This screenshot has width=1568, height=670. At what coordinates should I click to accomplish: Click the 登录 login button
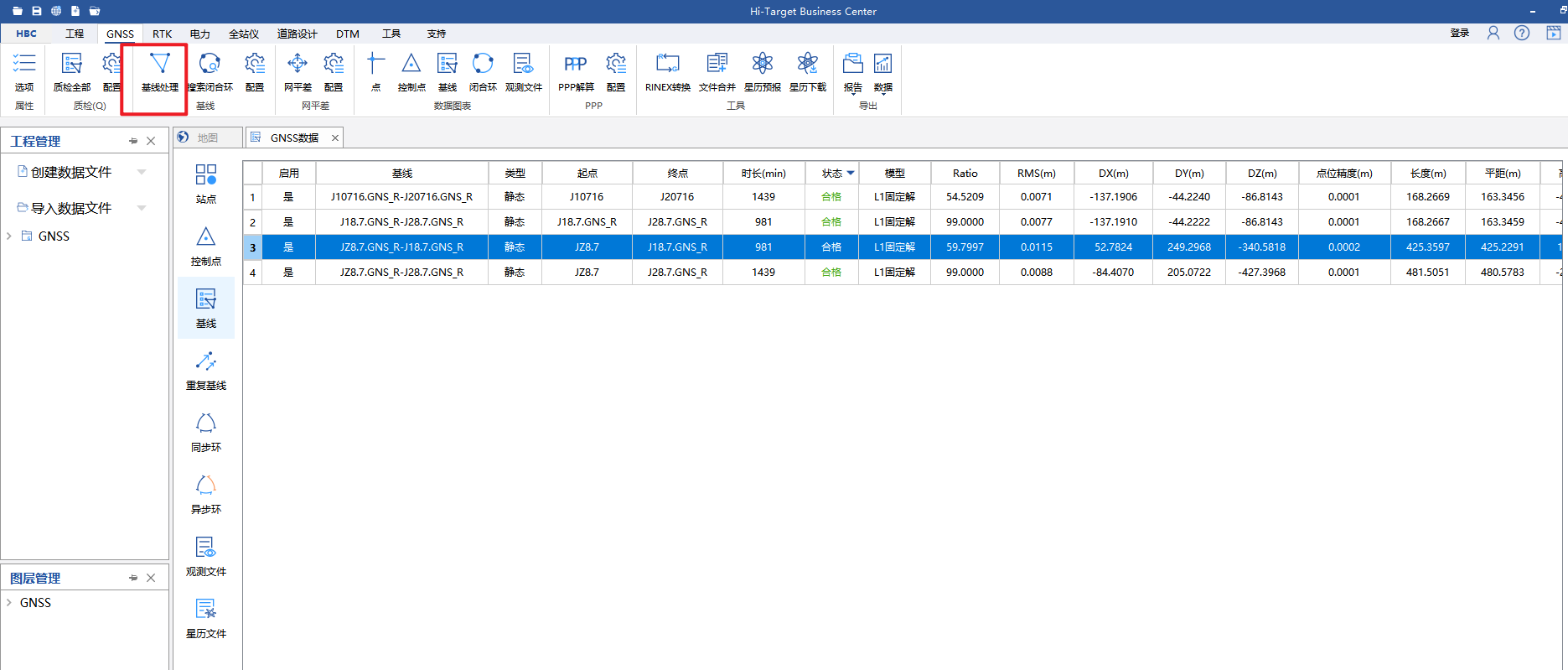(1460, 33)
